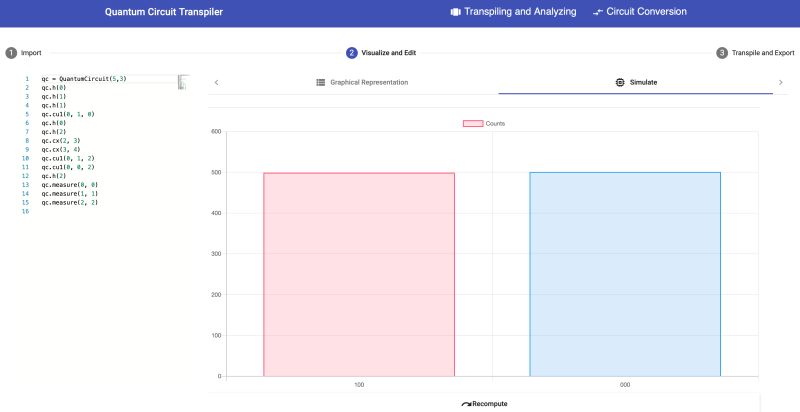Click the Circuit Conversion arrows icon
800x412 pixels.
(598, 12)
